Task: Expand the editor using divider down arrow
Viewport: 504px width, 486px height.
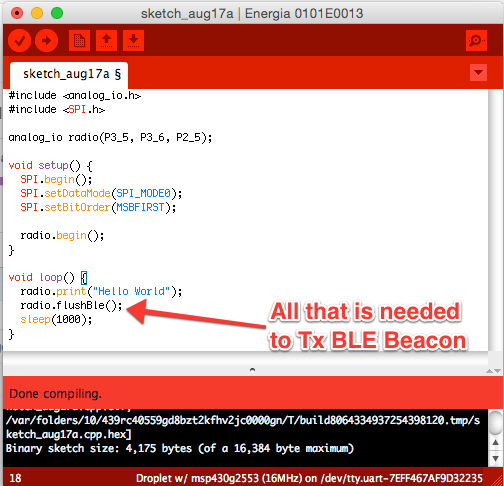Action: point(497,371)
